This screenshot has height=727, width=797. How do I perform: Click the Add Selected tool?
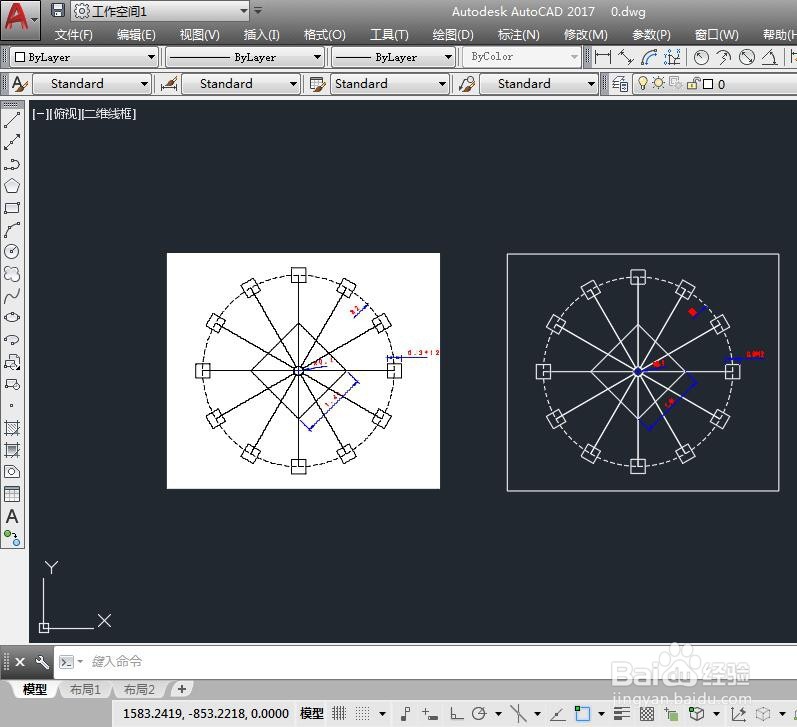(x=12, y=538)
